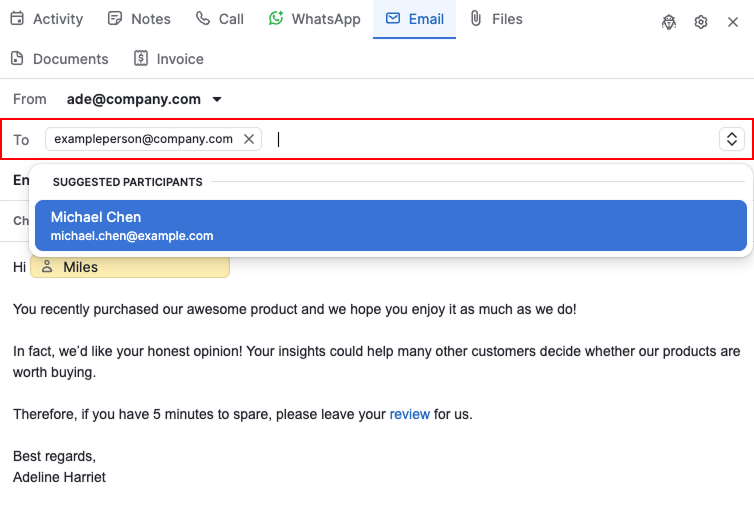Click the Call phone icon
Screen dimensions: 754x520
tap(202, 18)
